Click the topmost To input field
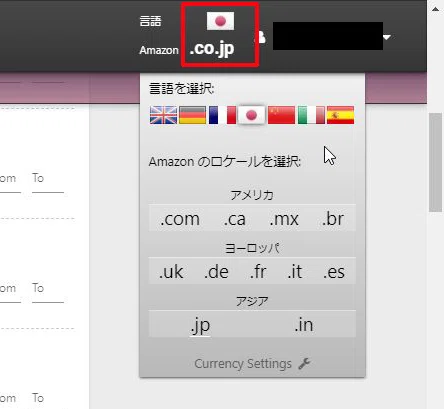The image size is (444, 409). pos(48,182)
